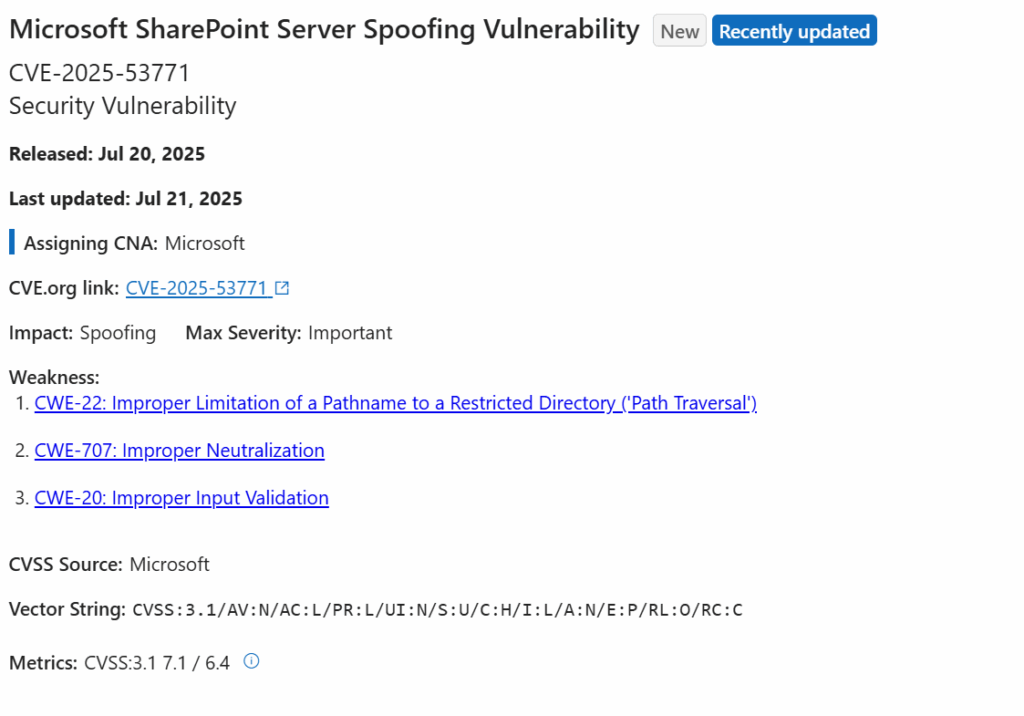Click the New badge next to the title

coord(679,31)
